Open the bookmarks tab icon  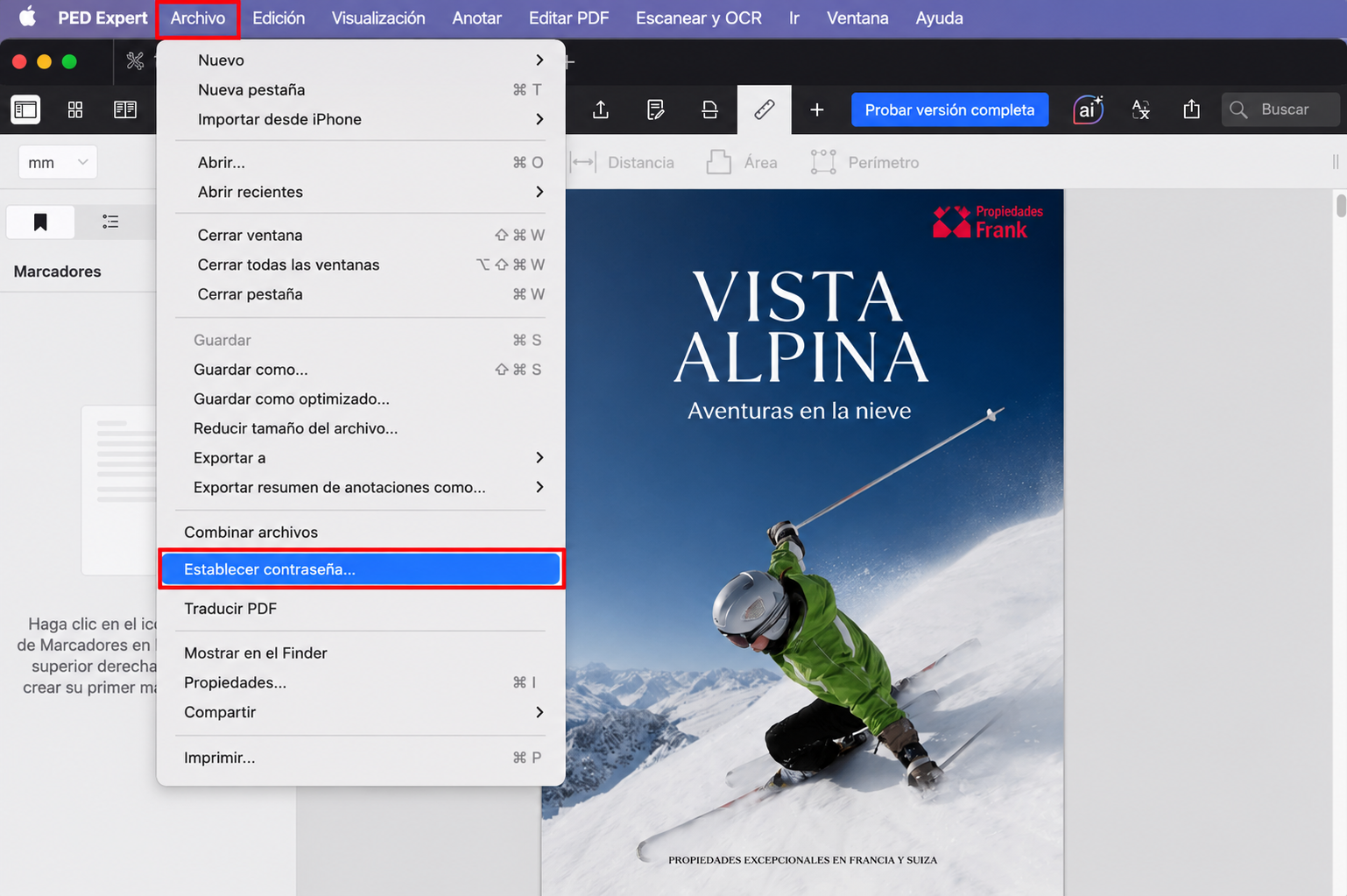point(40,222)
